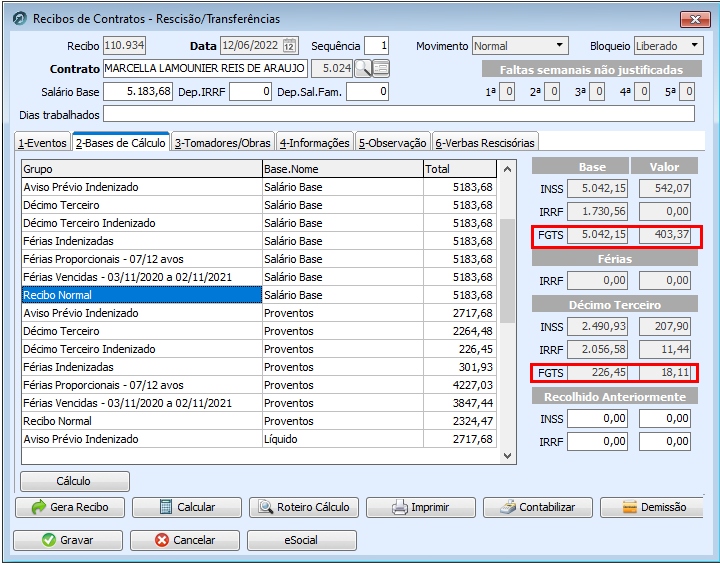Click the 5ª week faltas field
The height and width of the screenshot is (563, 720).
click(x=687, y=92)
